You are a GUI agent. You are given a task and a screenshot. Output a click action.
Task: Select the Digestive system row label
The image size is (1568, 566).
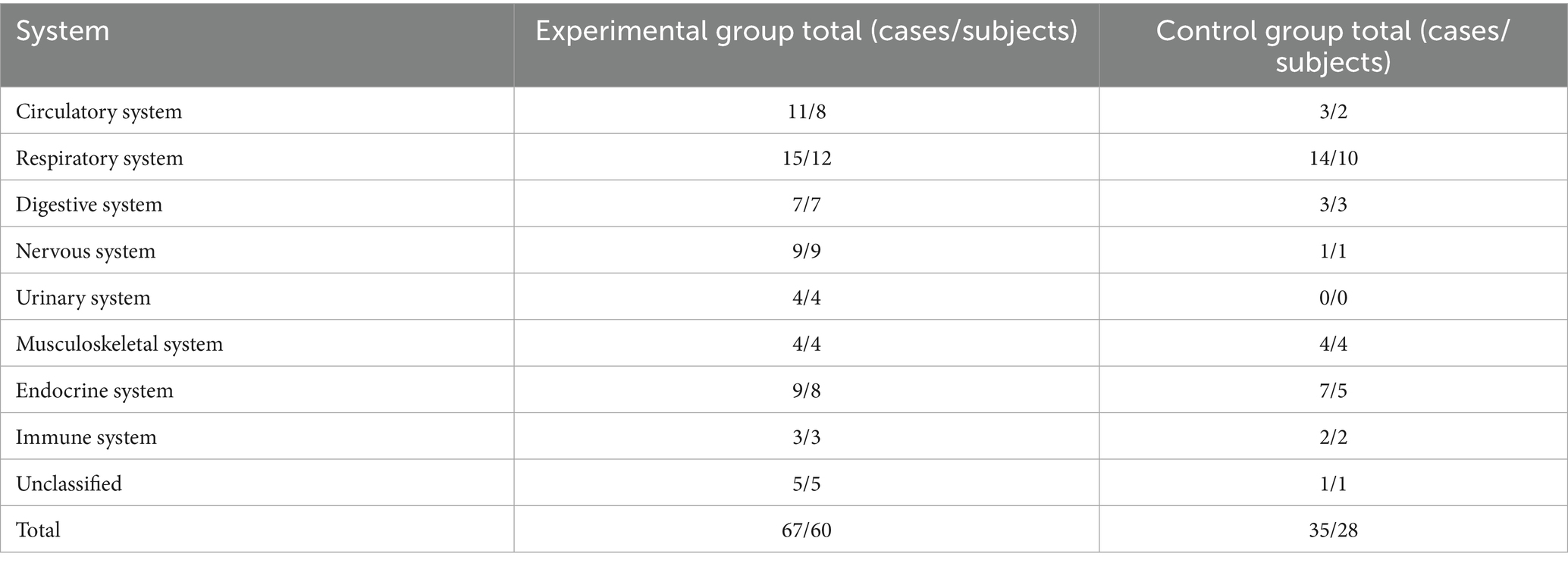(89, 205)
